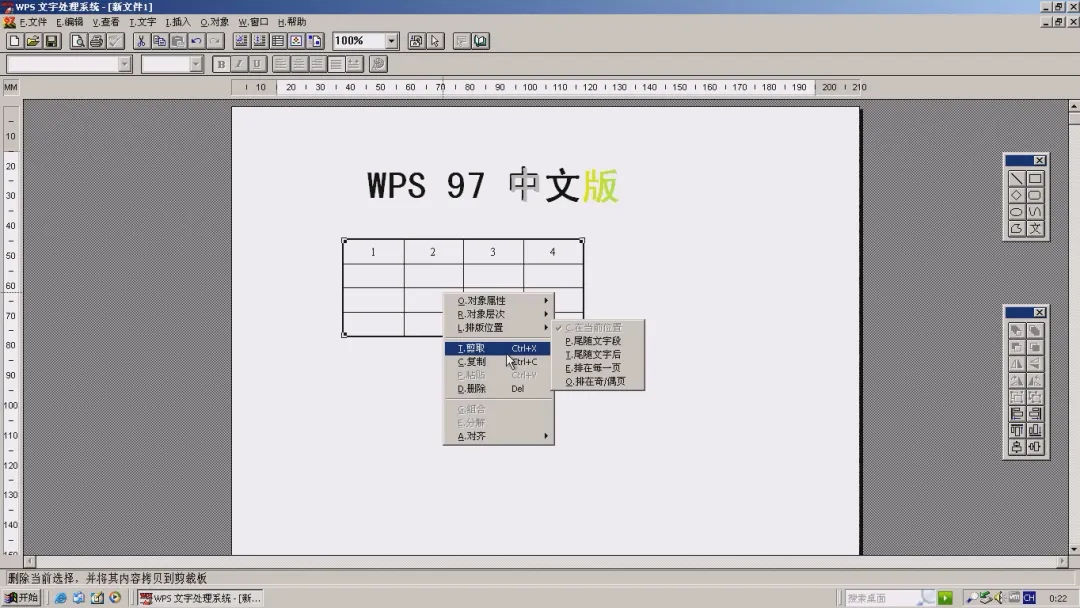The height and width of the screenshot is (608, 1080).
Task: Expand the 对齐 submenu
Action: pos(498,437)
